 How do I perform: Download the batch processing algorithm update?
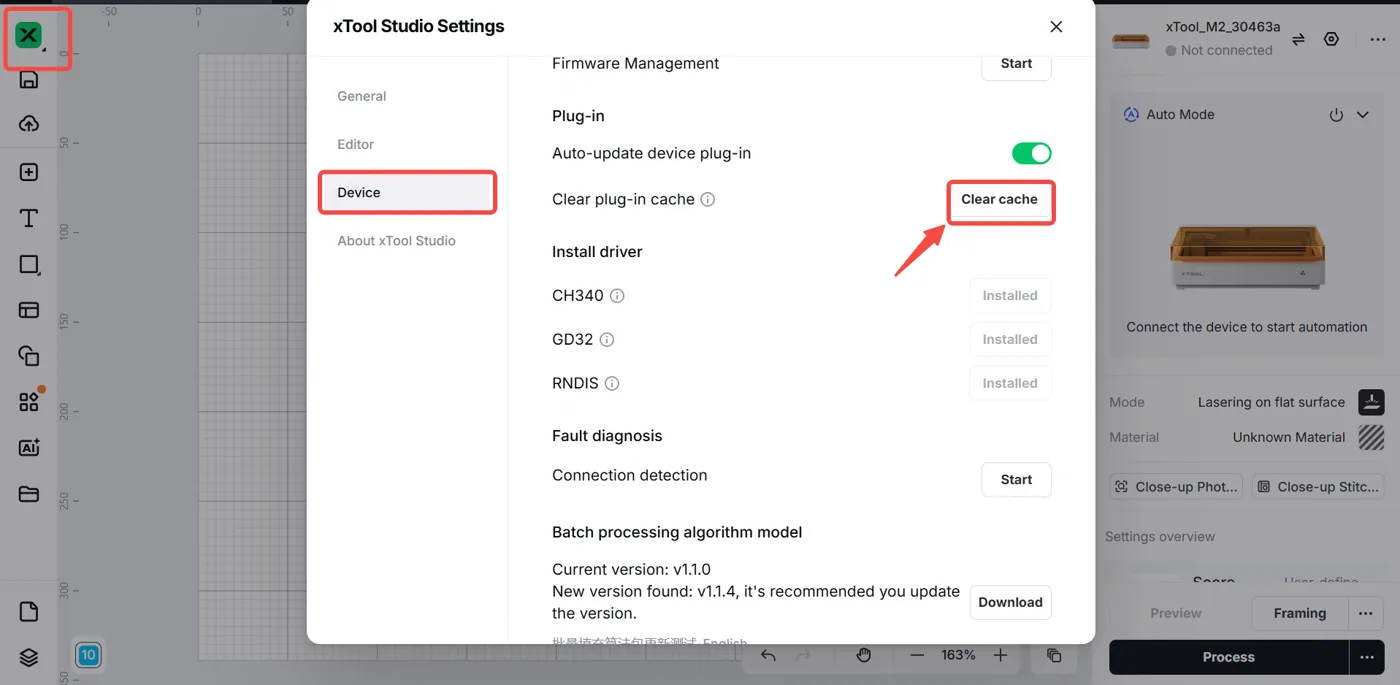tap(1010, 602)
